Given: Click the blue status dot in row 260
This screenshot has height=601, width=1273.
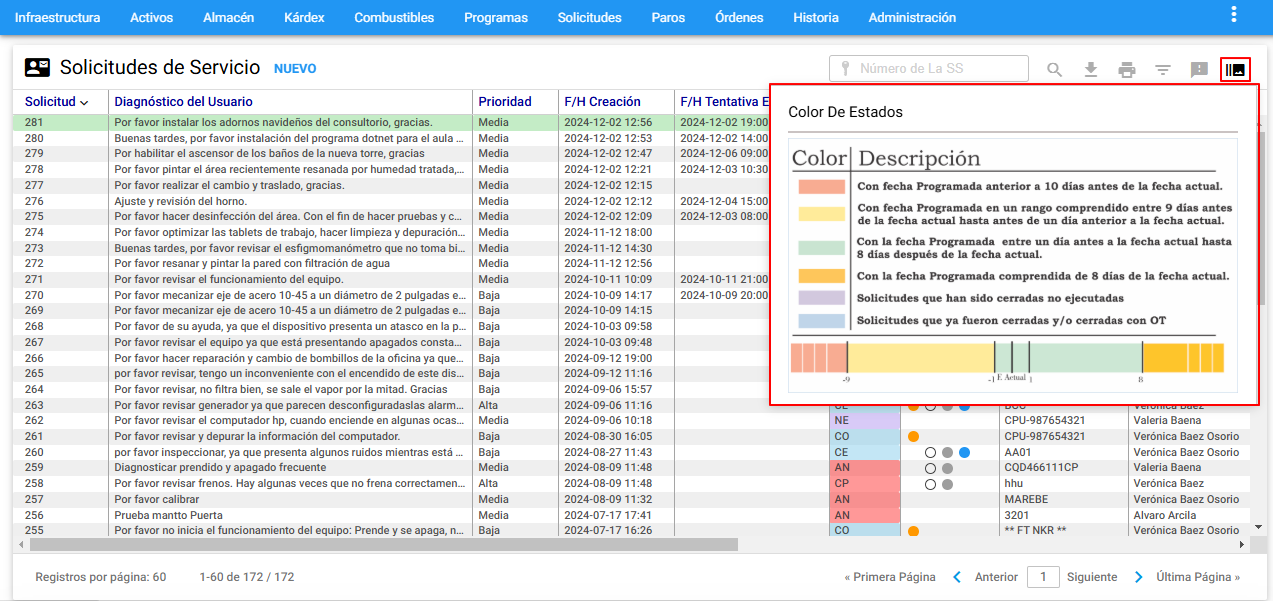Looking at the screenshot, I should [964, 452].
